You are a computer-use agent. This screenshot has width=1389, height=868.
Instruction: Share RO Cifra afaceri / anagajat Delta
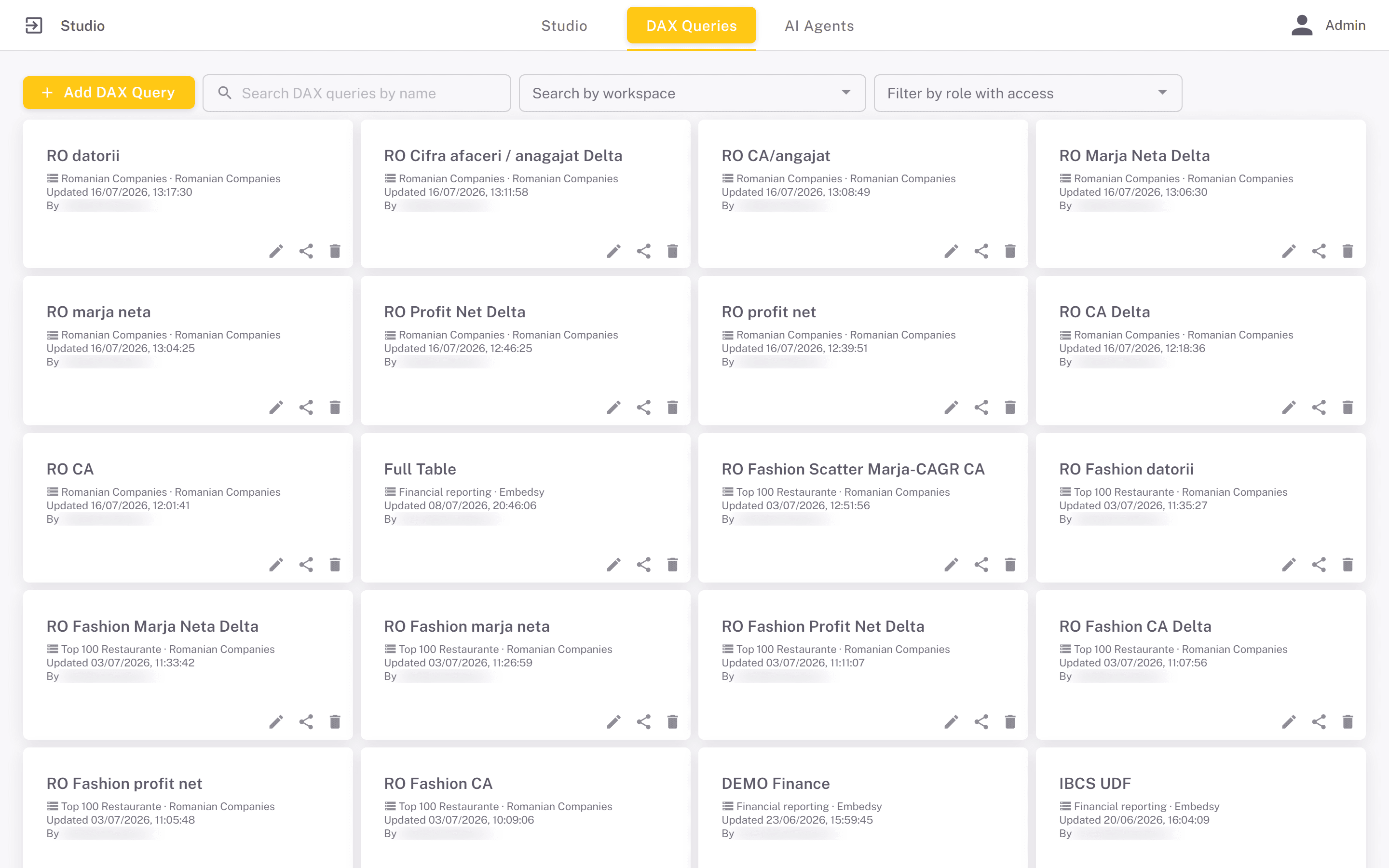coord(643,251)
